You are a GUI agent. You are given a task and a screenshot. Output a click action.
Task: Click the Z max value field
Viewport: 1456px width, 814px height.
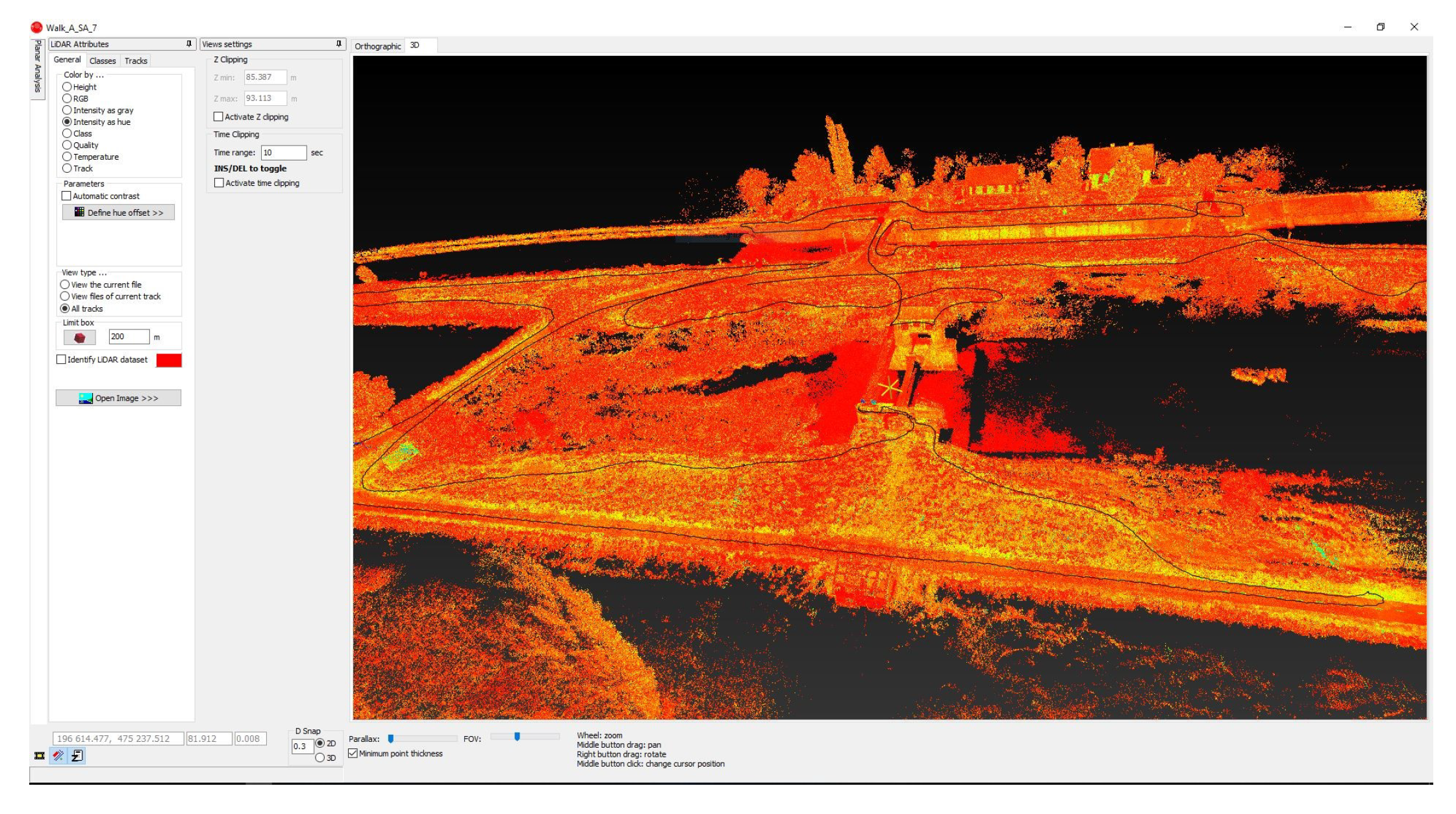(x=266, y=98)
